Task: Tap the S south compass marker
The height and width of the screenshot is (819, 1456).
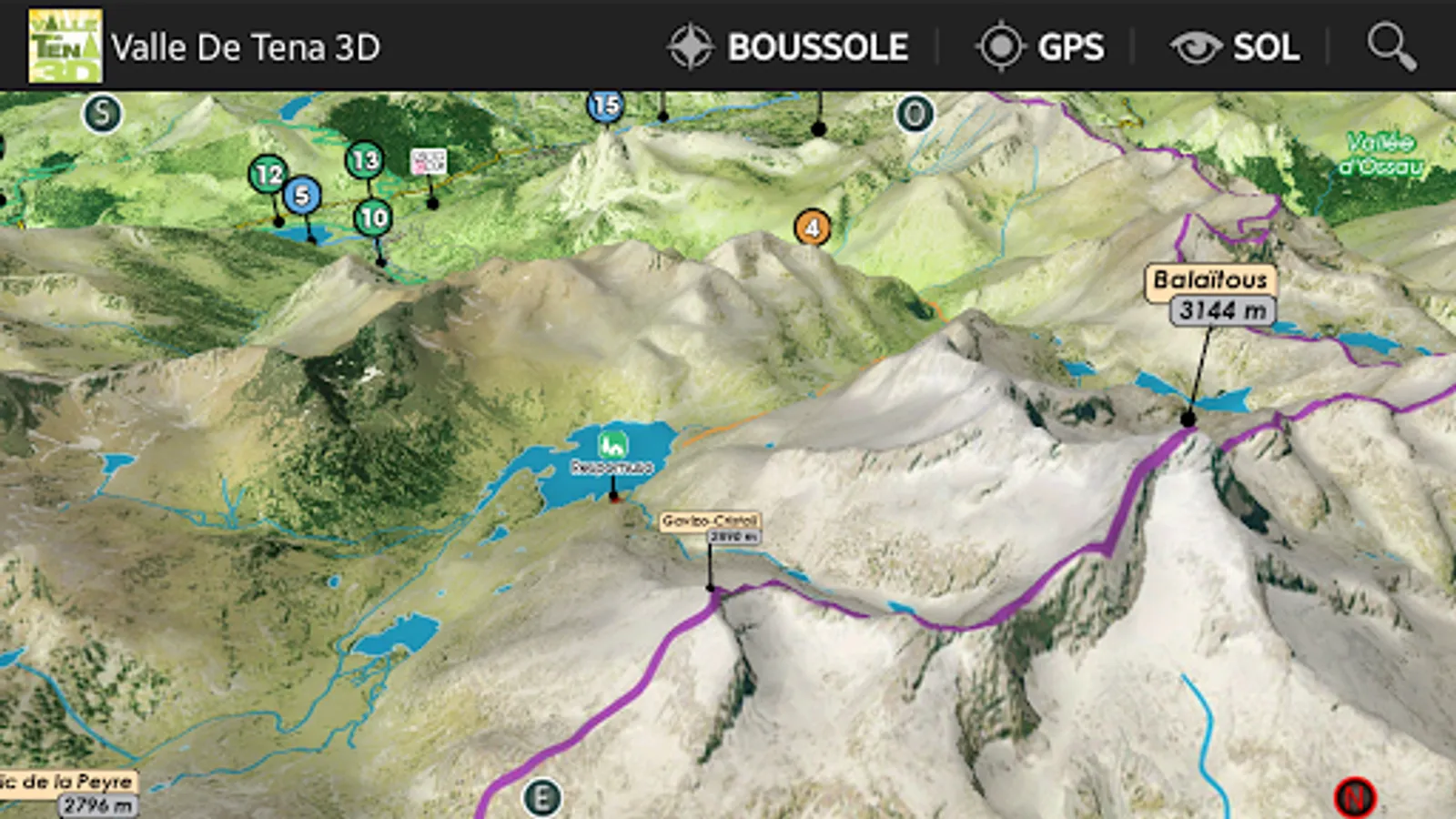Action: click(102, 114)
